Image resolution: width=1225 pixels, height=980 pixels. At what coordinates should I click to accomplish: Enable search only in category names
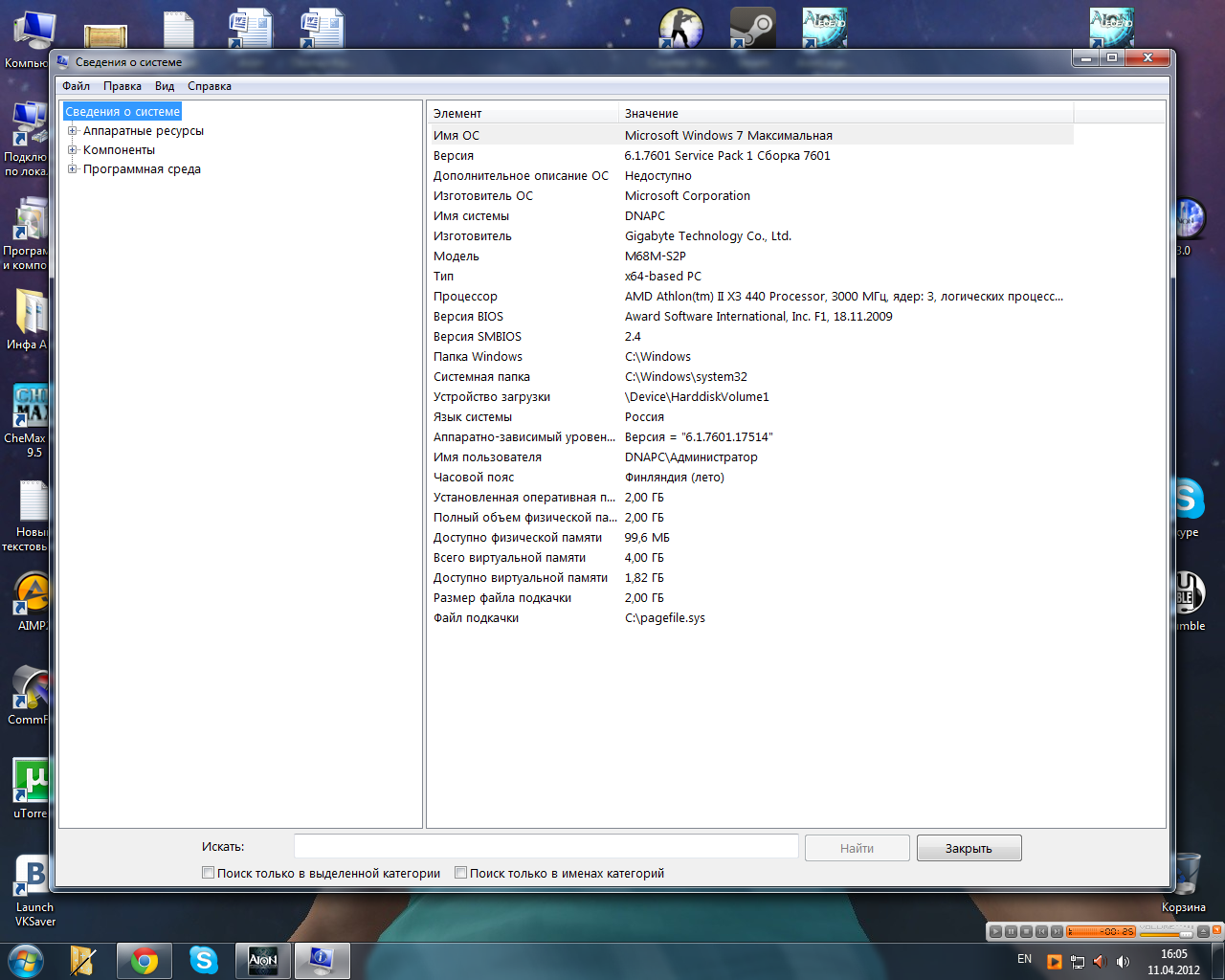(460, 873)
